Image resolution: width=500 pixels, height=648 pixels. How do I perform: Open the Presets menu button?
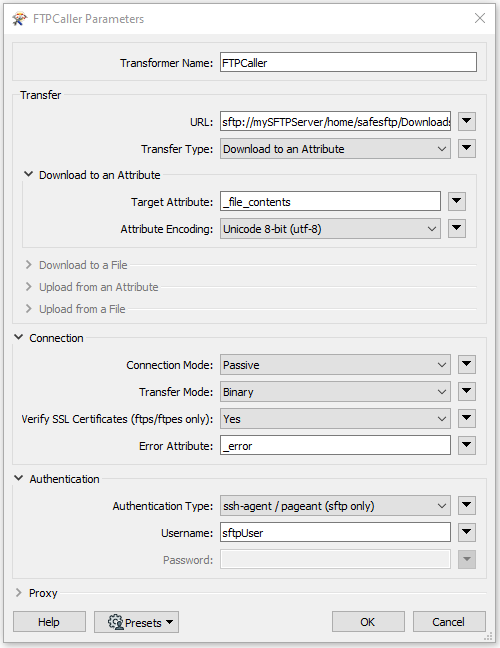click(x=136, y=622)
